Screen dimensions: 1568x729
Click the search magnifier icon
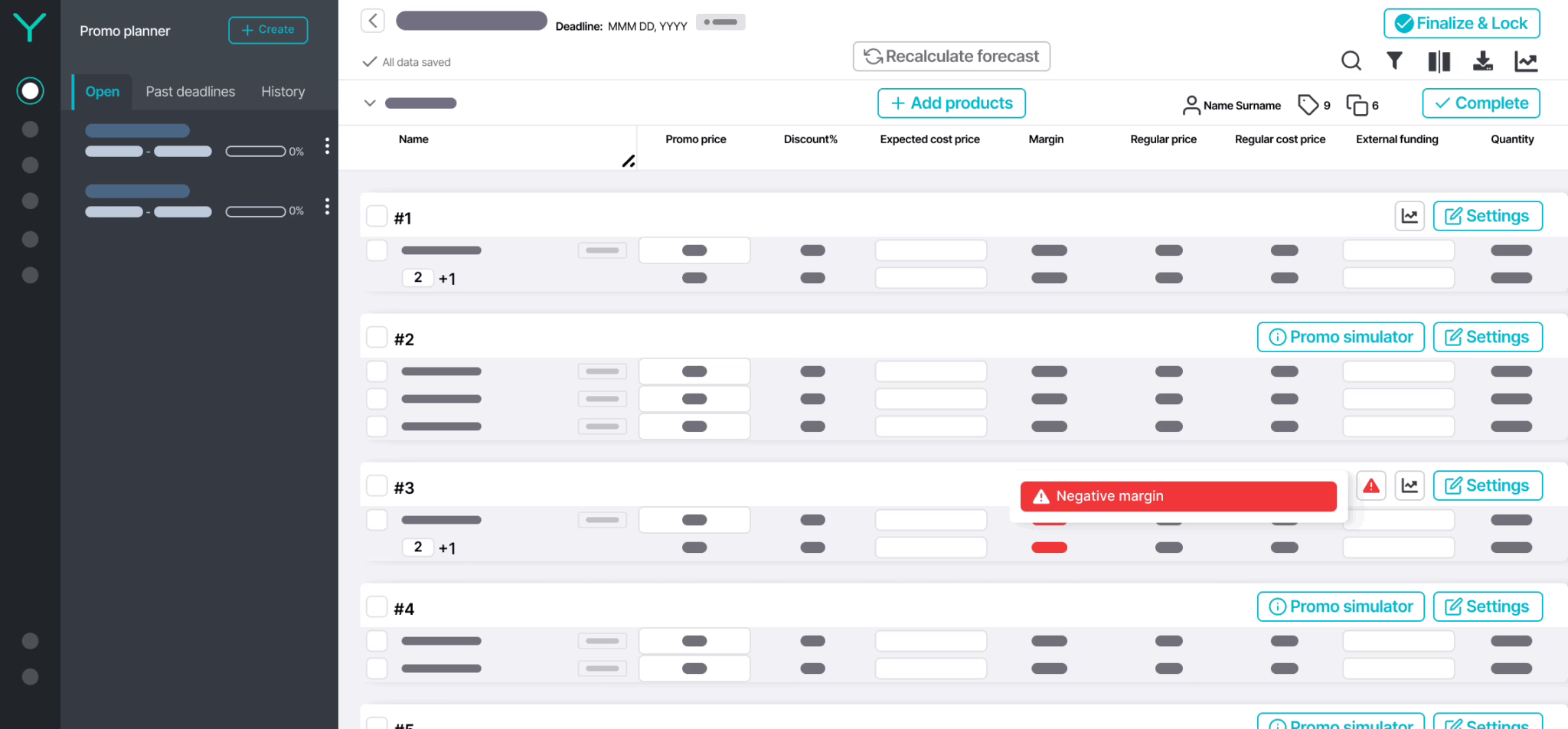click(x=1351, y=60)
